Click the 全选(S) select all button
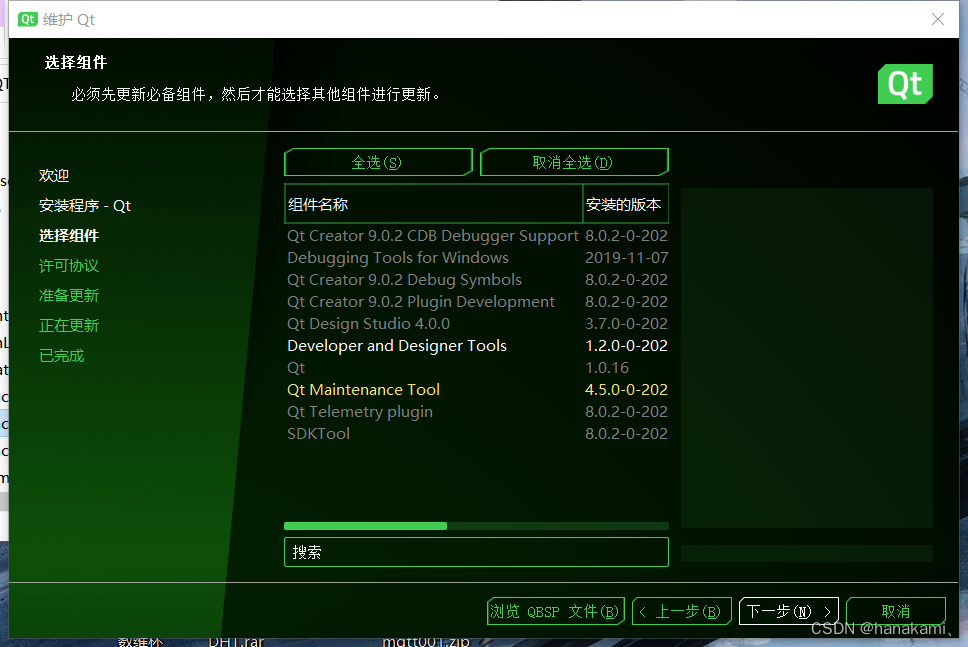Screen dimensions: 968x647 click(378, 162)
